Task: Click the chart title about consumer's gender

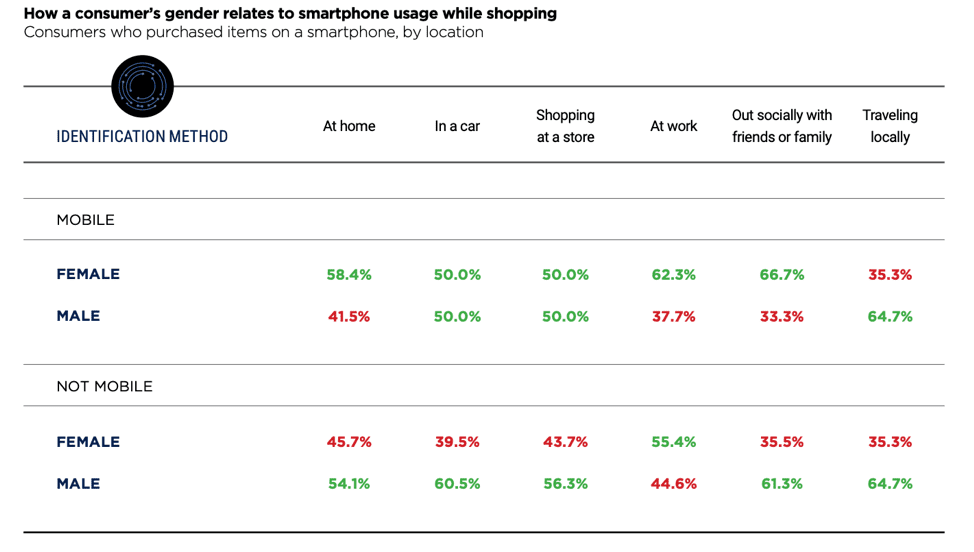Action: coord(290,14)
